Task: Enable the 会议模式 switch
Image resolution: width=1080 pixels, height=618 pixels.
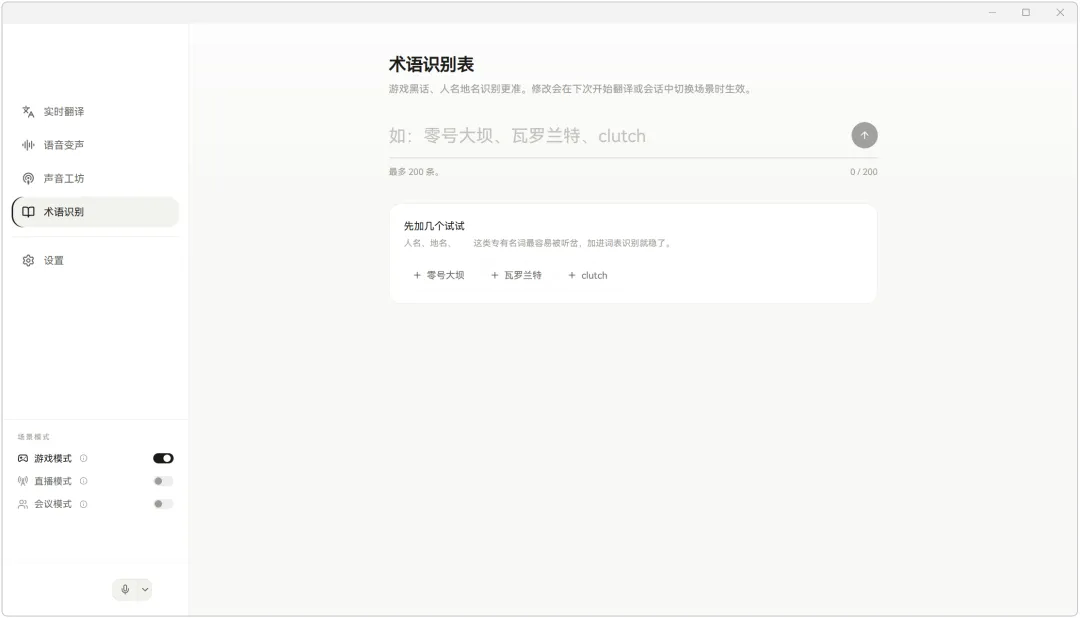Action: point(163,504)
